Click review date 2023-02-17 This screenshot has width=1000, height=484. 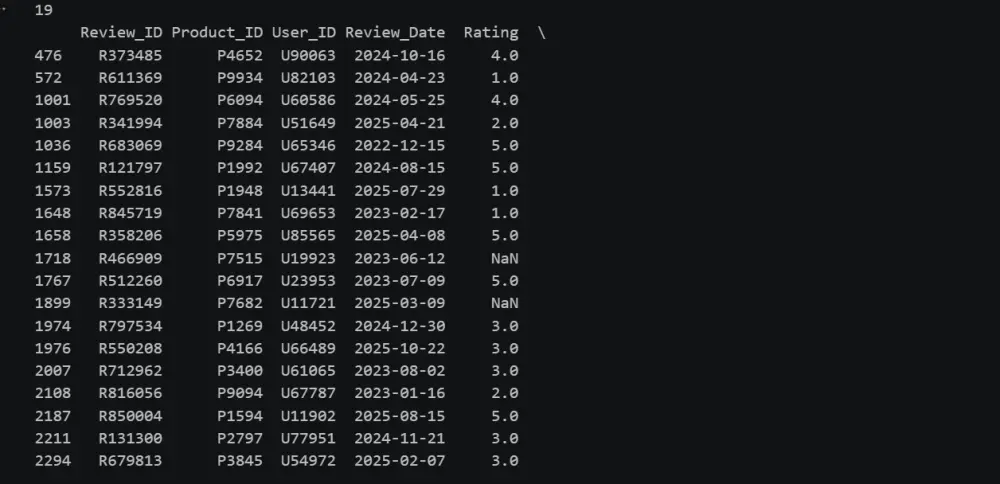pyautogui.click(x=399, y=213)
